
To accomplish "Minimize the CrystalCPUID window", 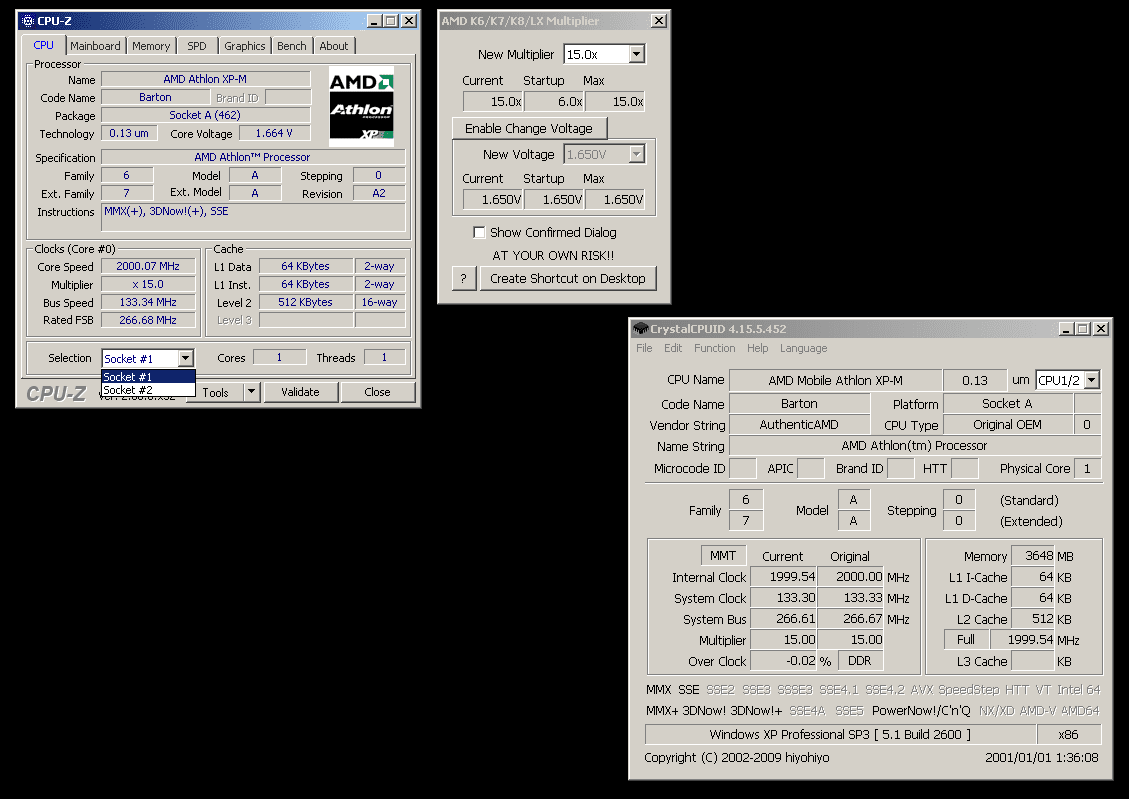I will (x=1066, y=329).
